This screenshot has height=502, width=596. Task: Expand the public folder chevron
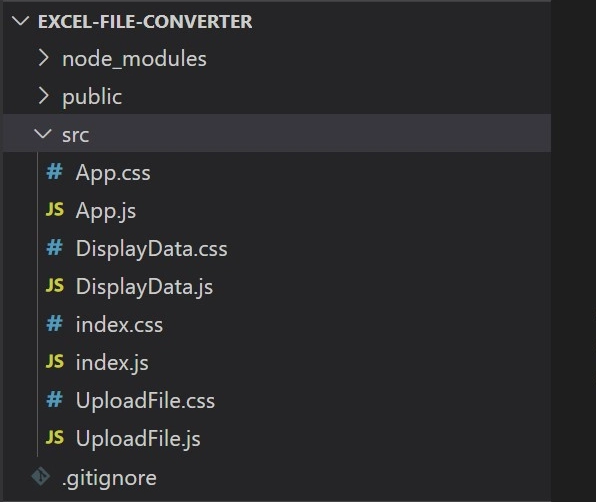point(44,96)
